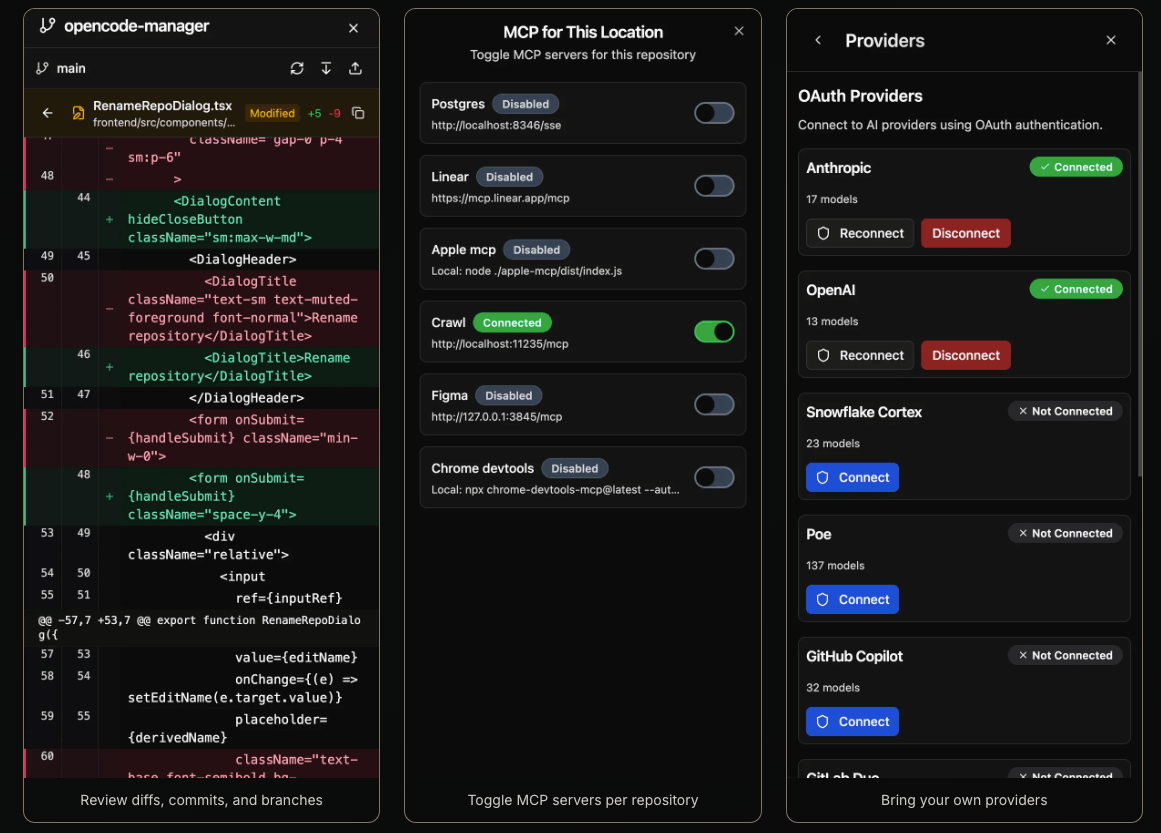Refresh the repository with the sync icon
The image size is (1161, 833).
click(297, 68)
